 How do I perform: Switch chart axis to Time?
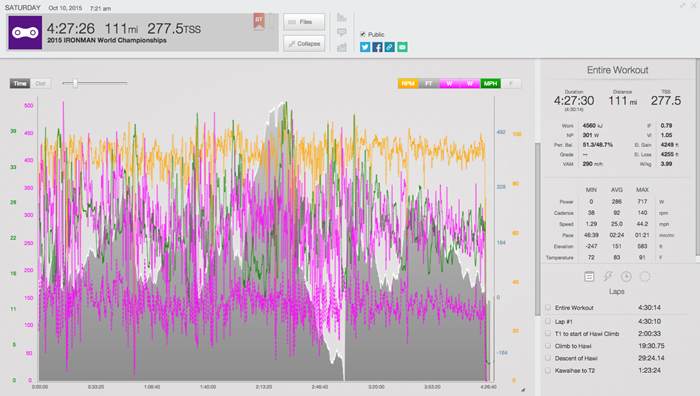click(x=20, y=83)
